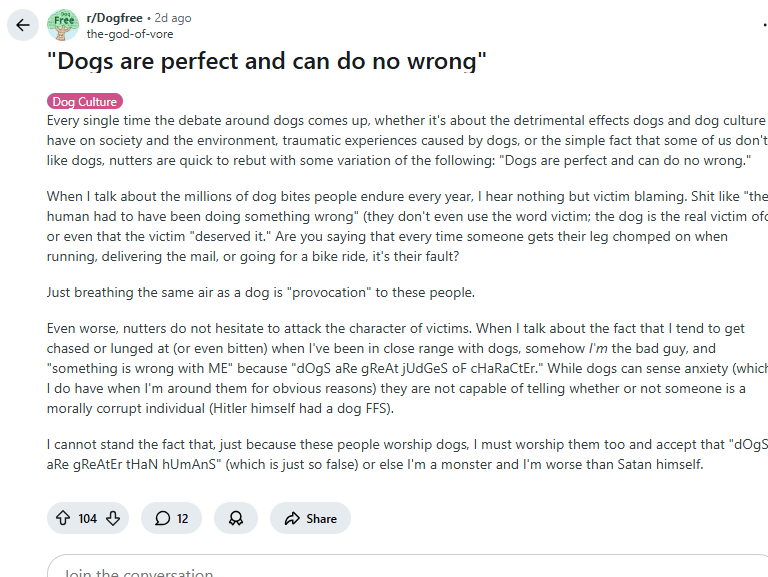Open the post overflow menu dots

tap(764, 25)
